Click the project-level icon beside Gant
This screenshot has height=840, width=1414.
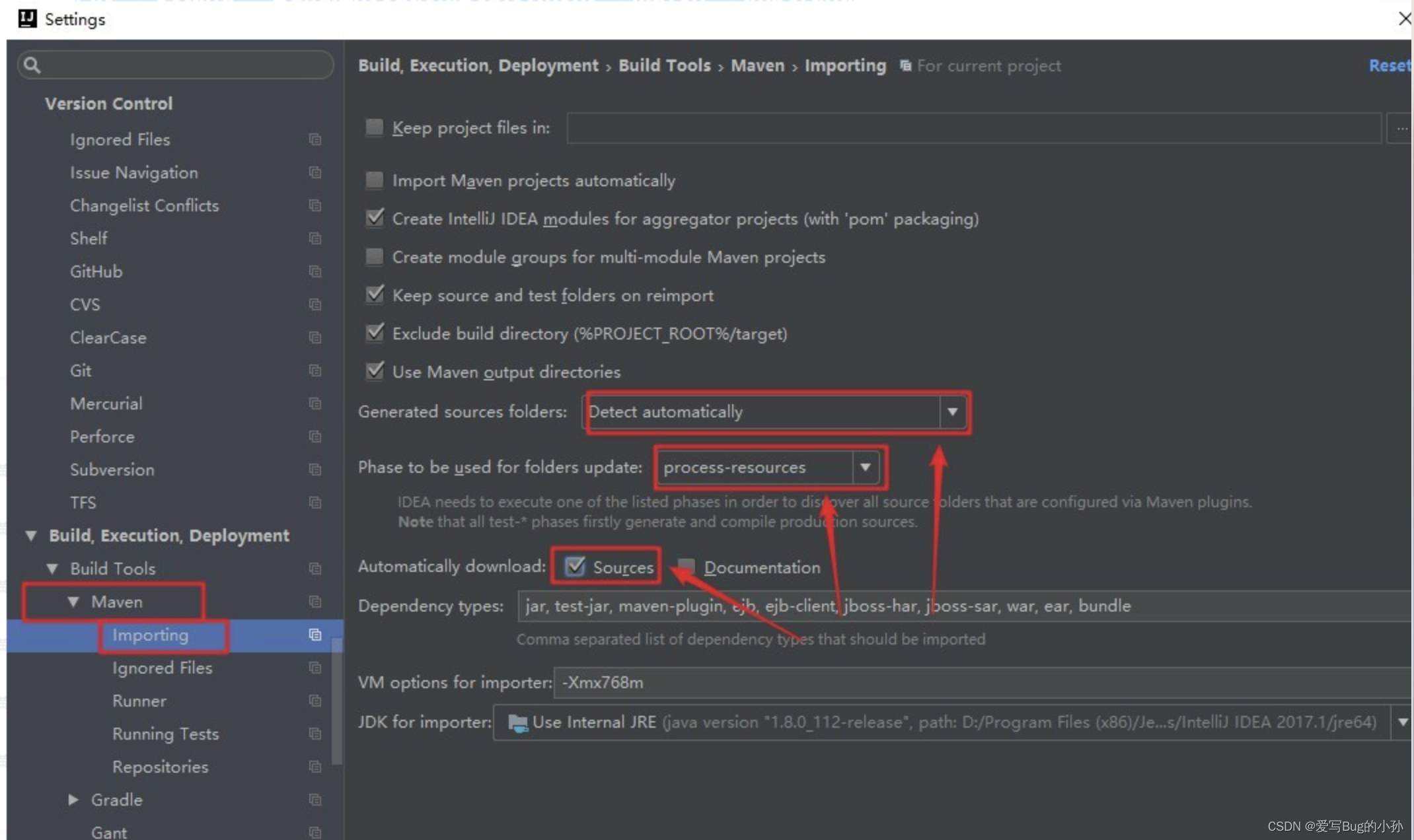(x=315, y=832)
